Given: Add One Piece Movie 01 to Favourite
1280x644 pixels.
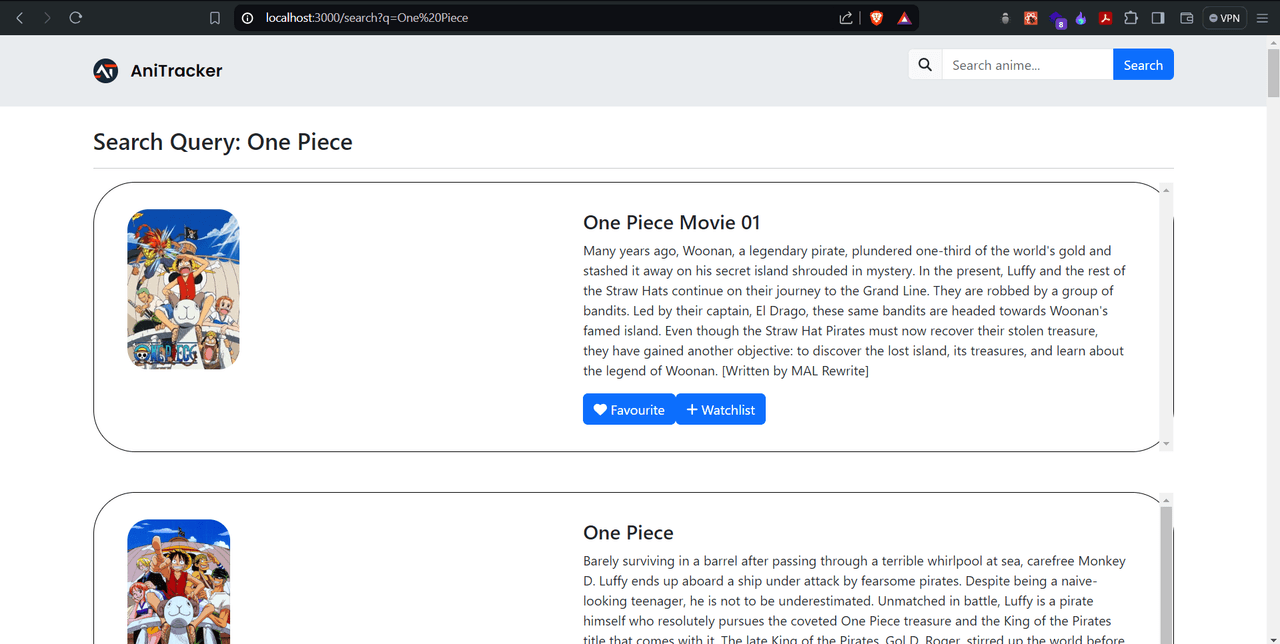Looking at the screenshot, I should point(628,410).
